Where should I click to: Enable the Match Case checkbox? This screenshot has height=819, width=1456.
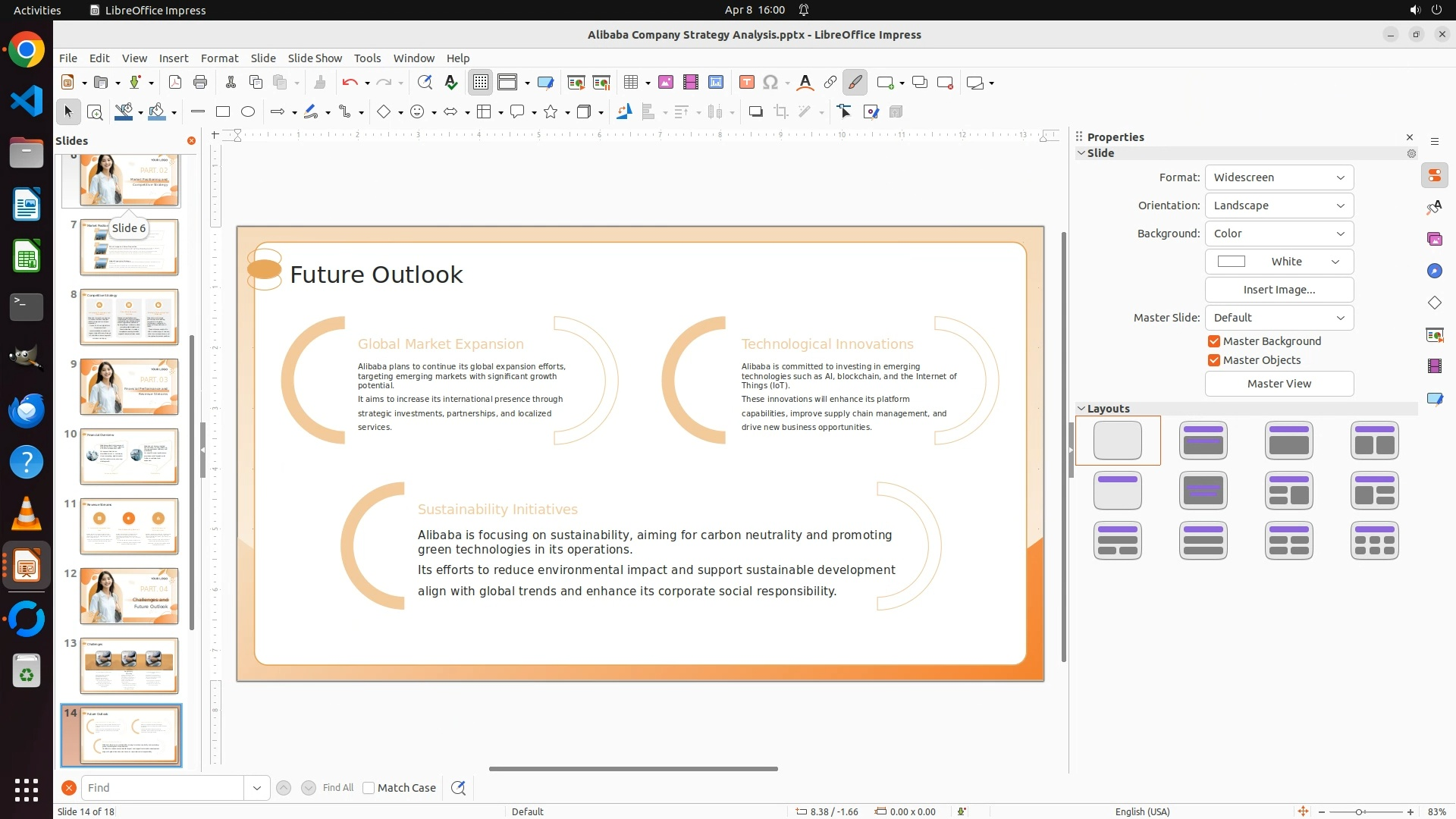pos(369,788)
